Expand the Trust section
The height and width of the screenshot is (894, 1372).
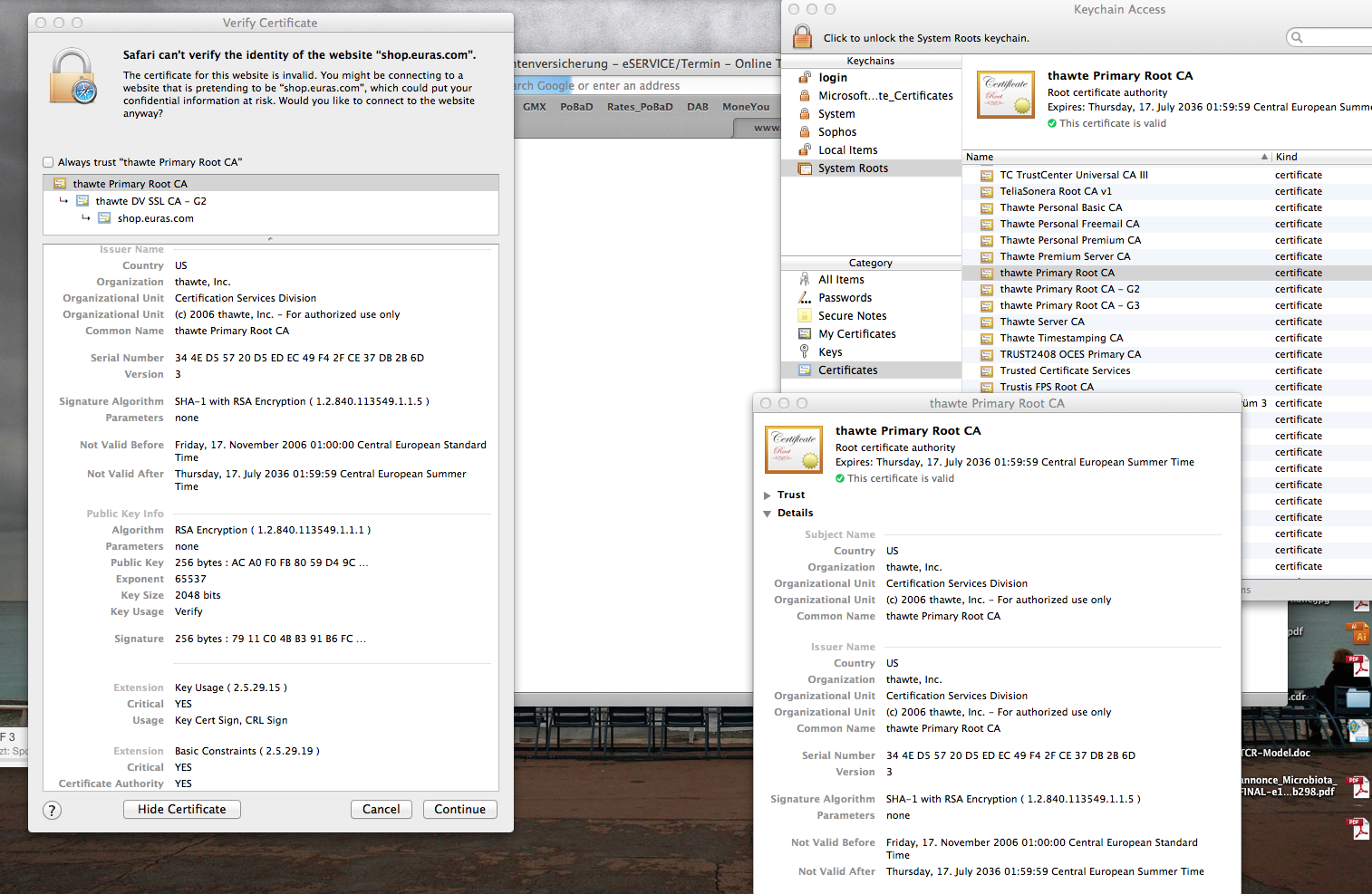click(x=768, y=495)
